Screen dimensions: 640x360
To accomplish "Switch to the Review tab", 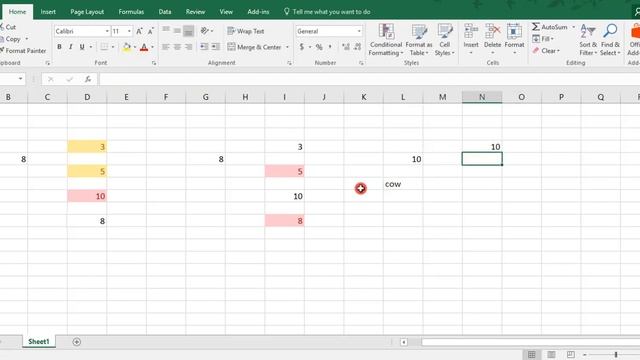I will click(x=195, y=12).
